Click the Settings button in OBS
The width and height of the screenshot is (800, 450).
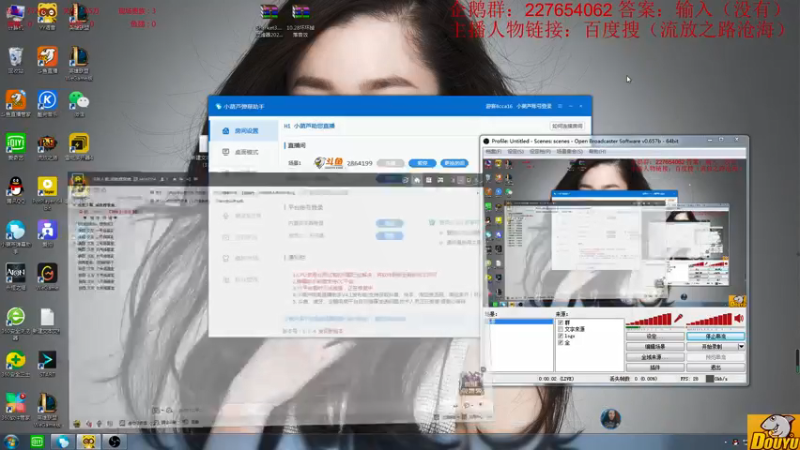655,336
